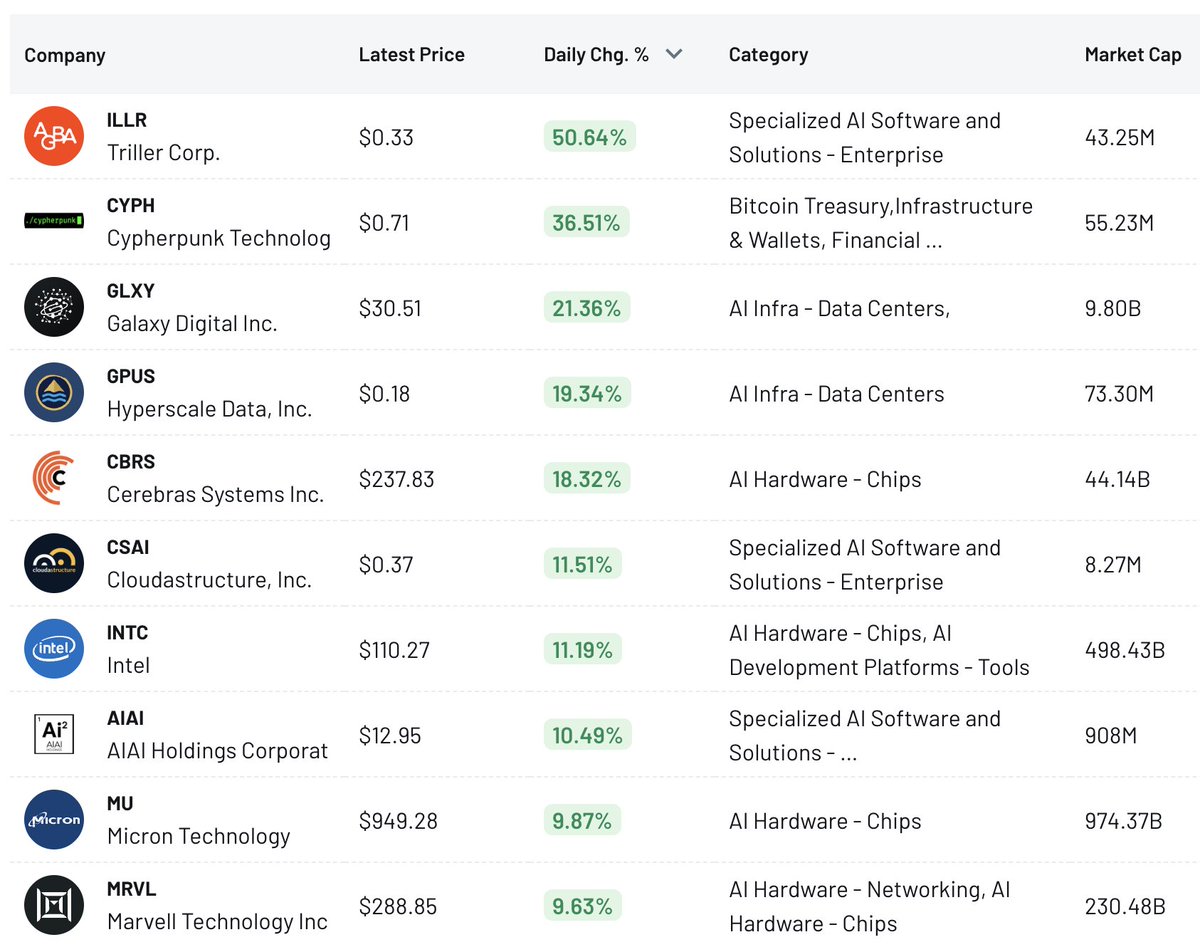Open the Cerebras Systems logo
Screen dimensions: 1200x947
[x=54, y=478]
